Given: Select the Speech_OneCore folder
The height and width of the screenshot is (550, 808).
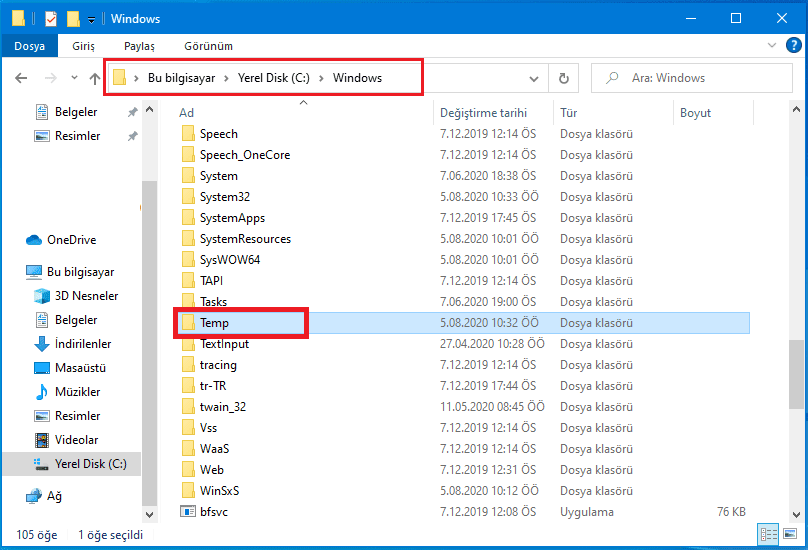Looking at the screenshot, I should point(245,155).
